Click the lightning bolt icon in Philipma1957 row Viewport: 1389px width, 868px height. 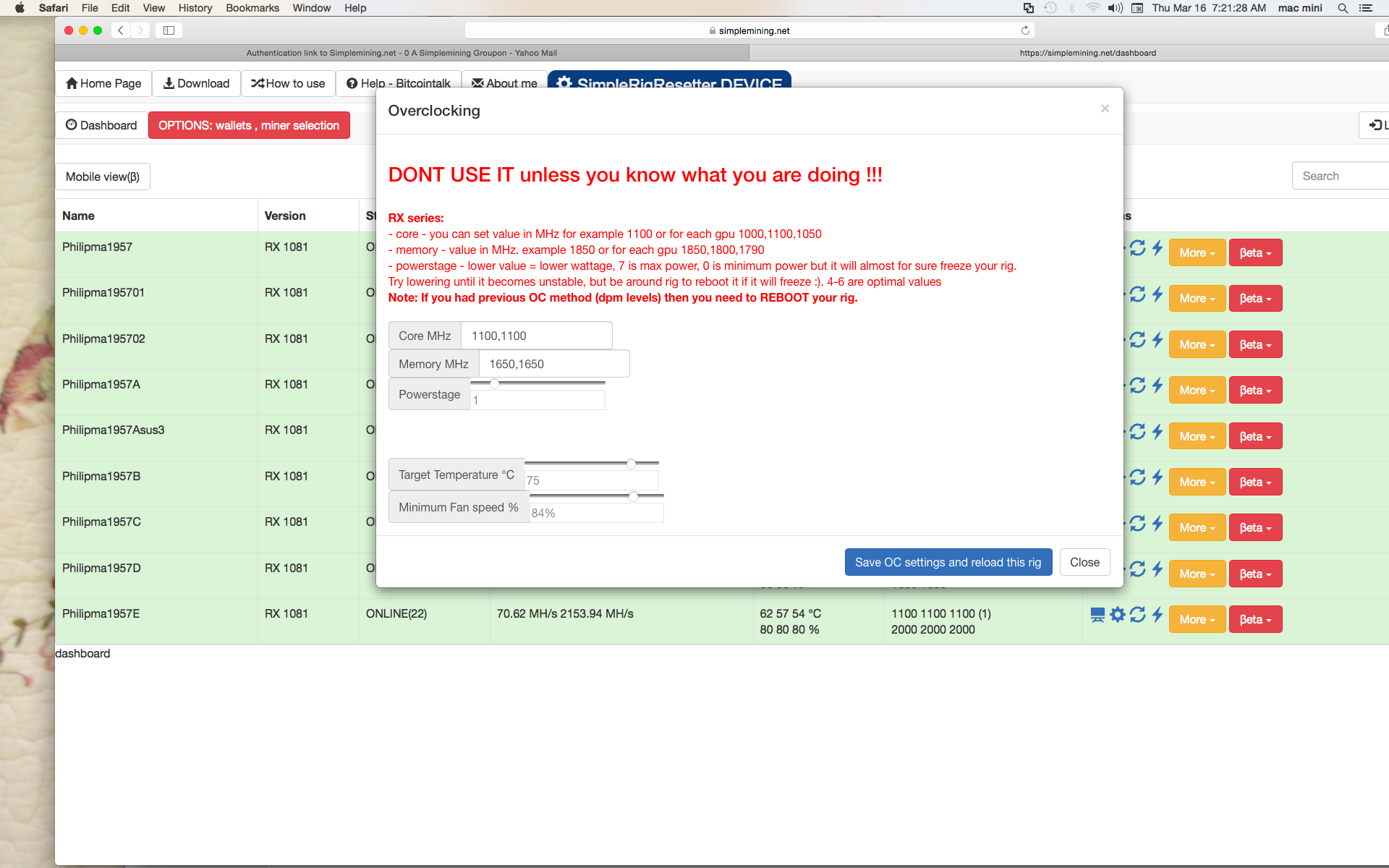coord(1157,248)
